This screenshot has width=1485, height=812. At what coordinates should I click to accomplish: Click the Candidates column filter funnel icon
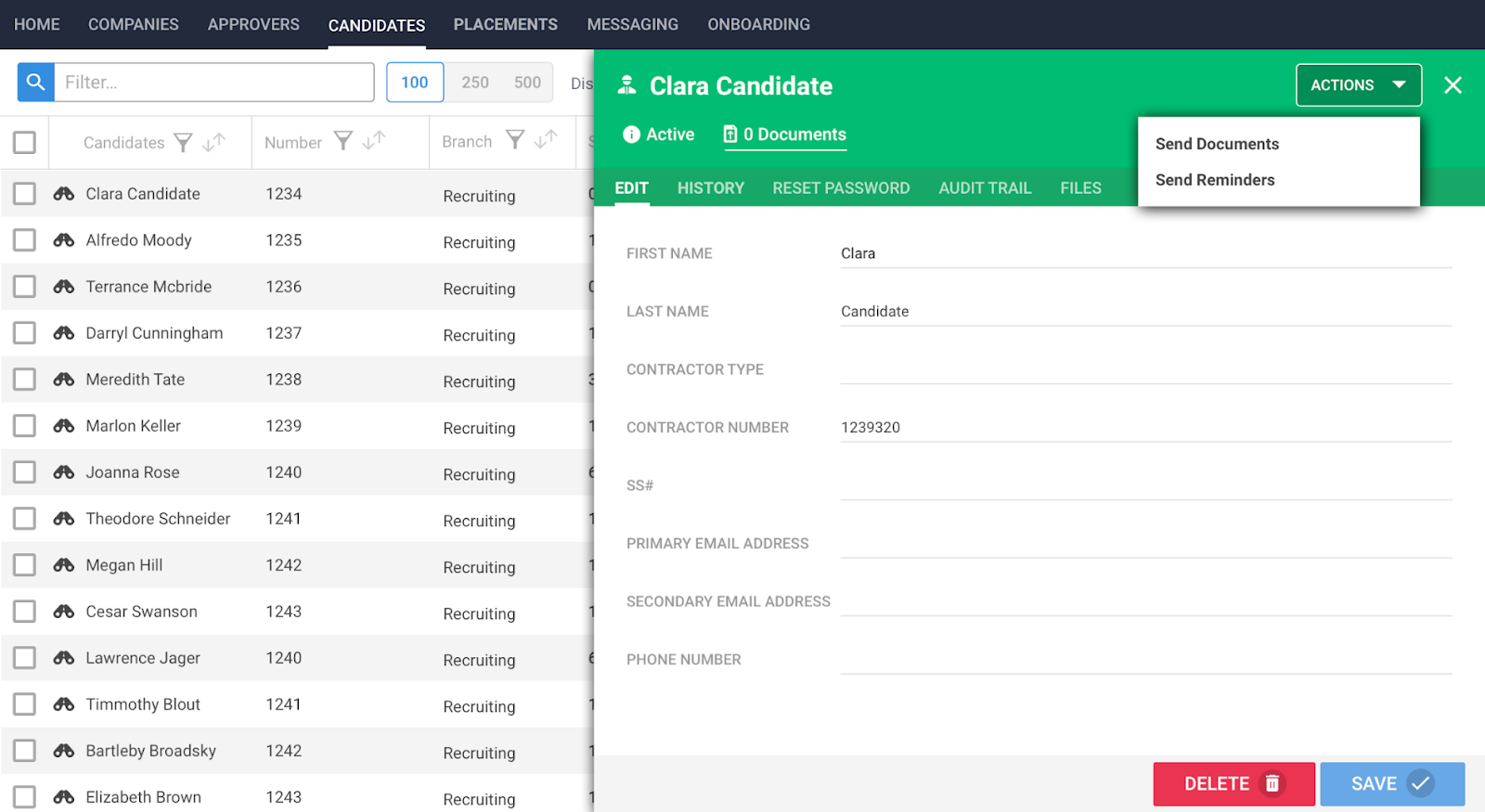point(184,142)
